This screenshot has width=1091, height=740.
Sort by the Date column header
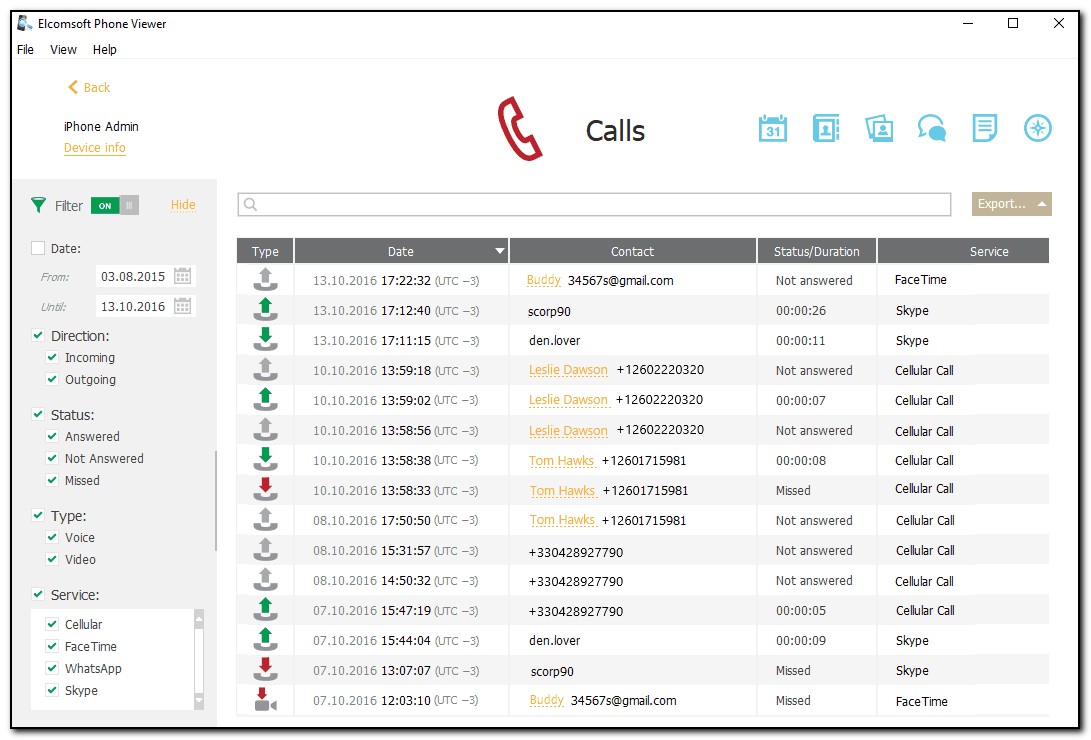pyautogui.click(x=401, y=251)
